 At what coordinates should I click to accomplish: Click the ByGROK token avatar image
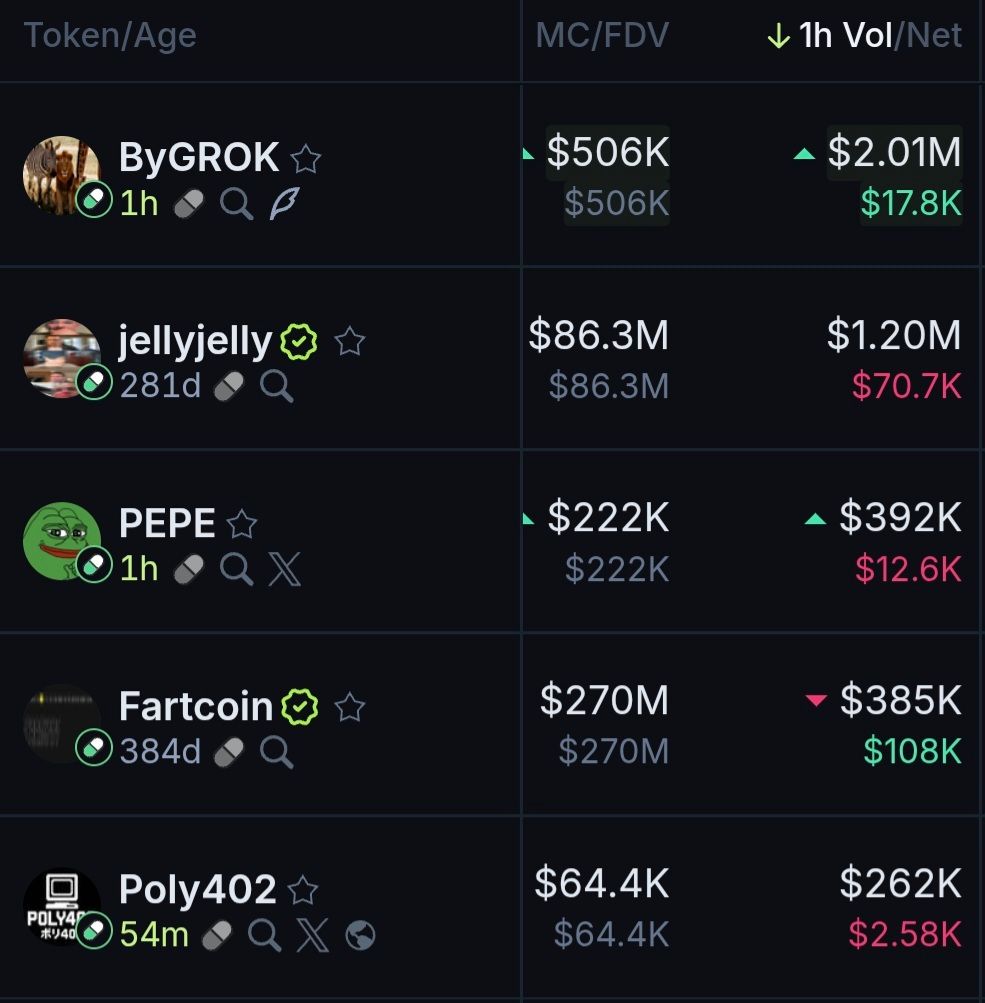(x=60, y=174)
